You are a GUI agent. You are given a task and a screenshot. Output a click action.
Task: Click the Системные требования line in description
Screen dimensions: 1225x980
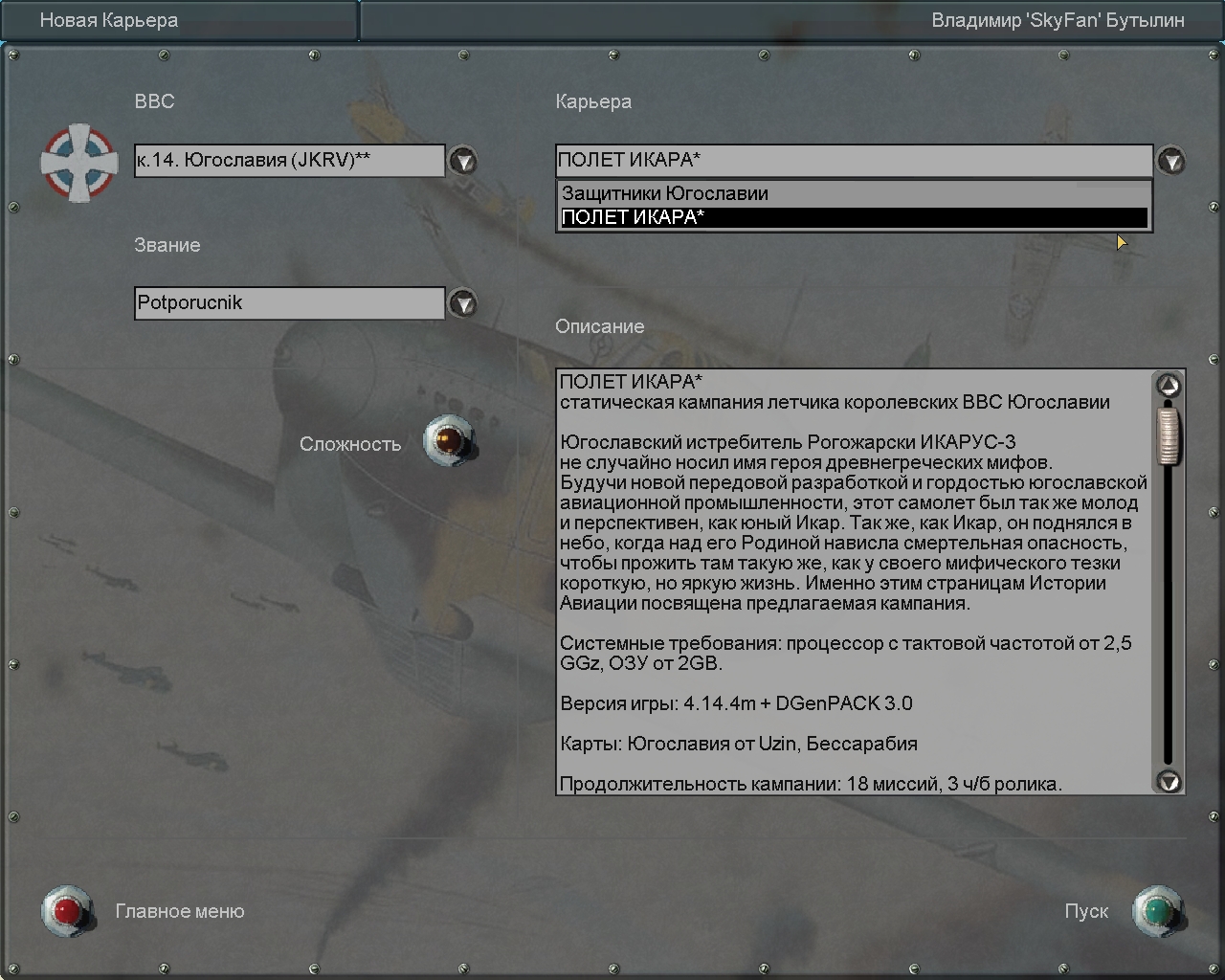(846, 653)
